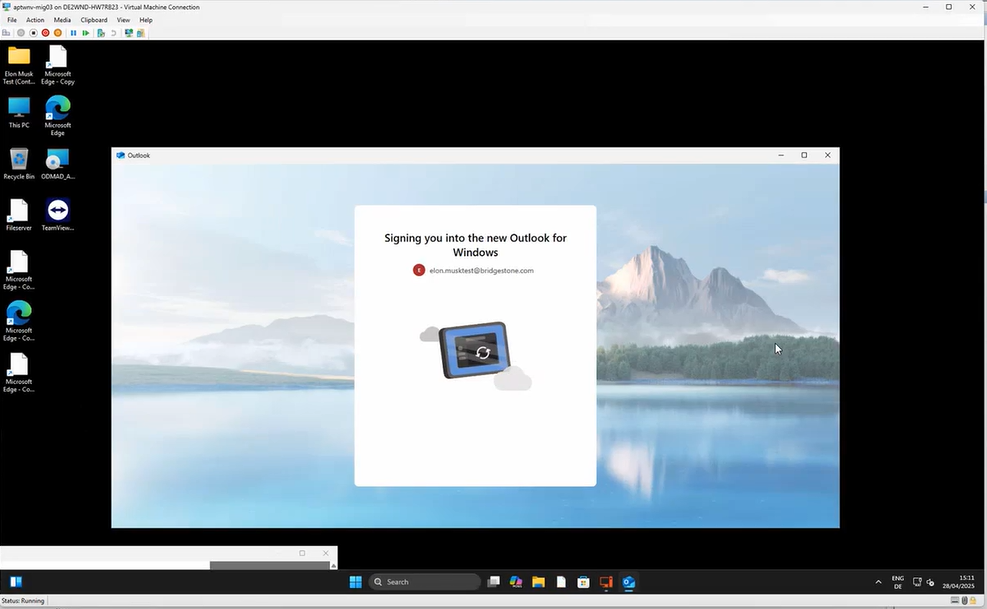Click the widgets icon at taskbar left

coord(16,582)
